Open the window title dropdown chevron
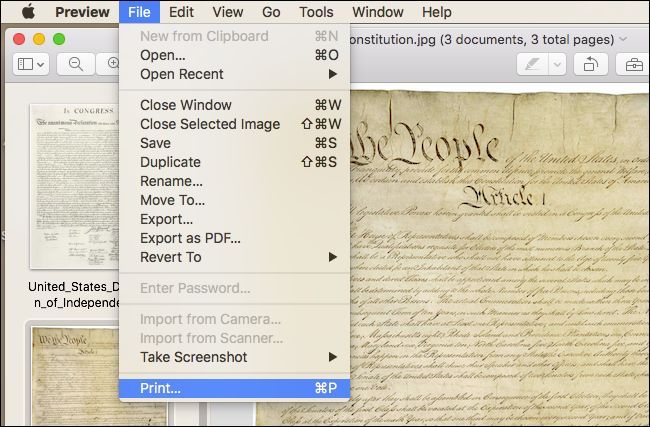Viewport: 650px width, 427px height. click(623, 39)
